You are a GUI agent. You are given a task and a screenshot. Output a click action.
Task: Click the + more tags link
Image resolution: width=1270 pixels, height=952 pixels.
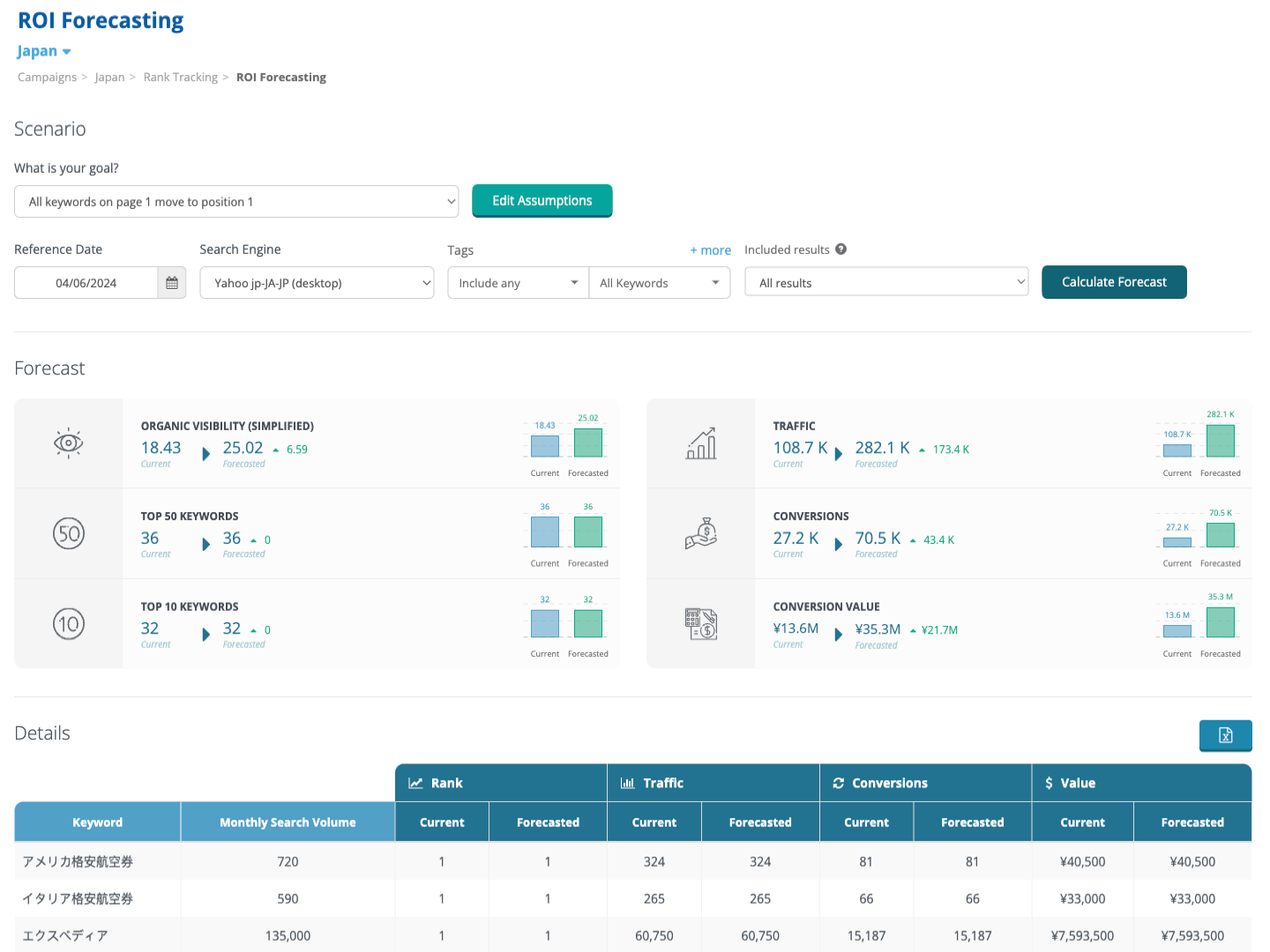[x=711, y=250]
